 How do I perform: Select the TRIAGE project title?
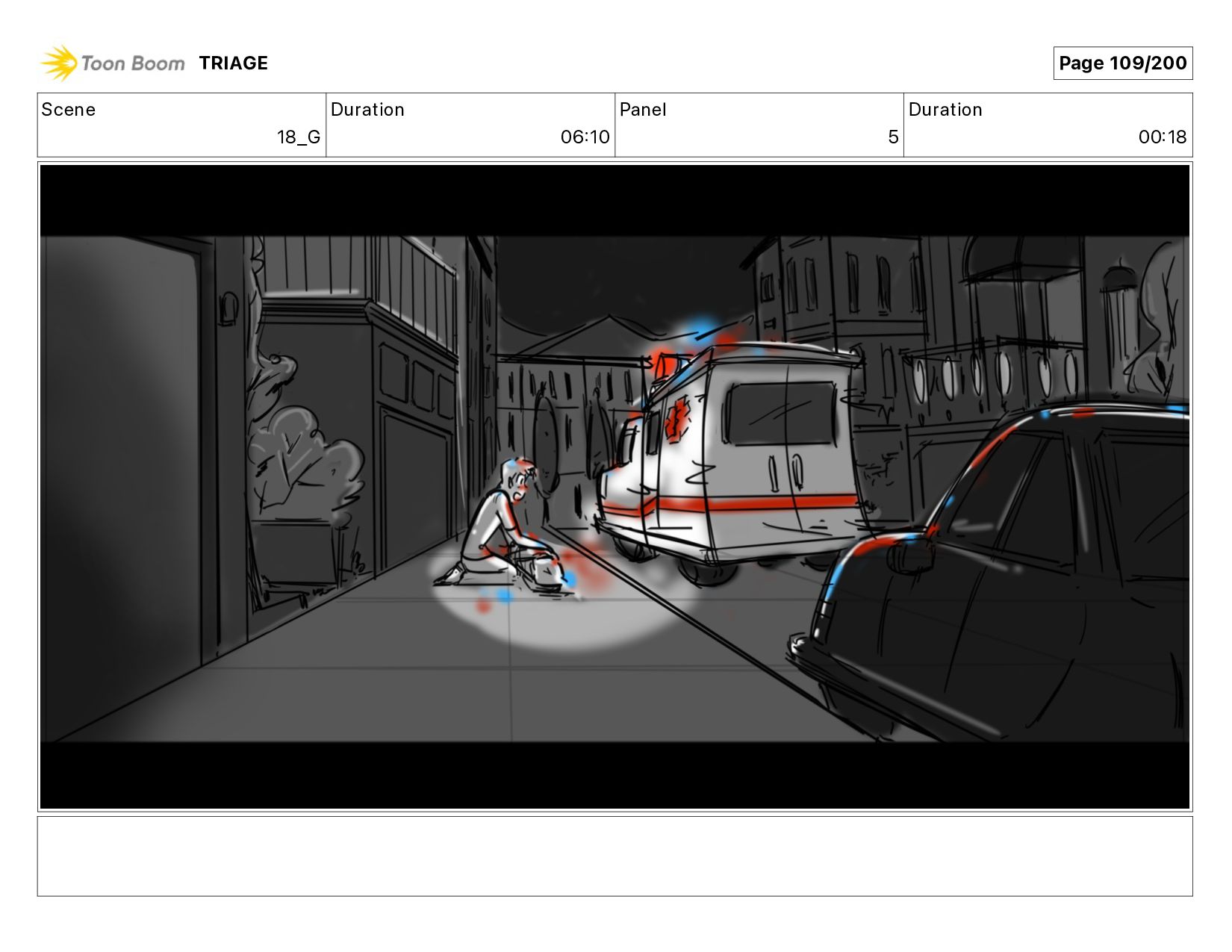click(233, 63)
